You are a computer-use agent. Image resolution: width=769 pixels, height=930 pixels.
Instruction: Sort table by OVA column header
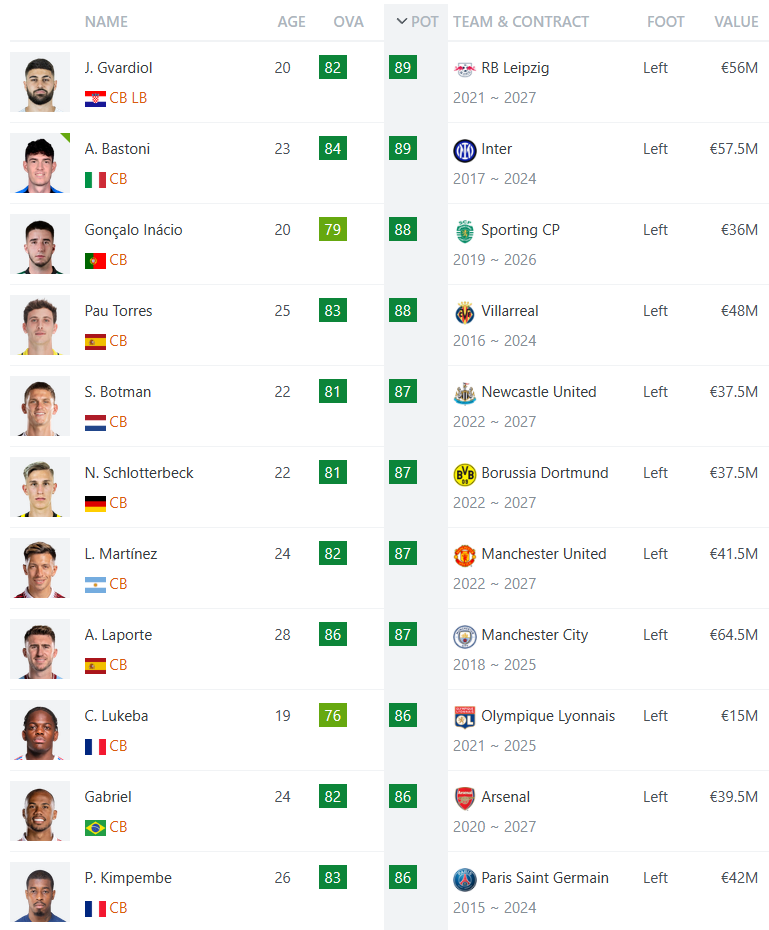pyautogui.click(x=348, y=22)
